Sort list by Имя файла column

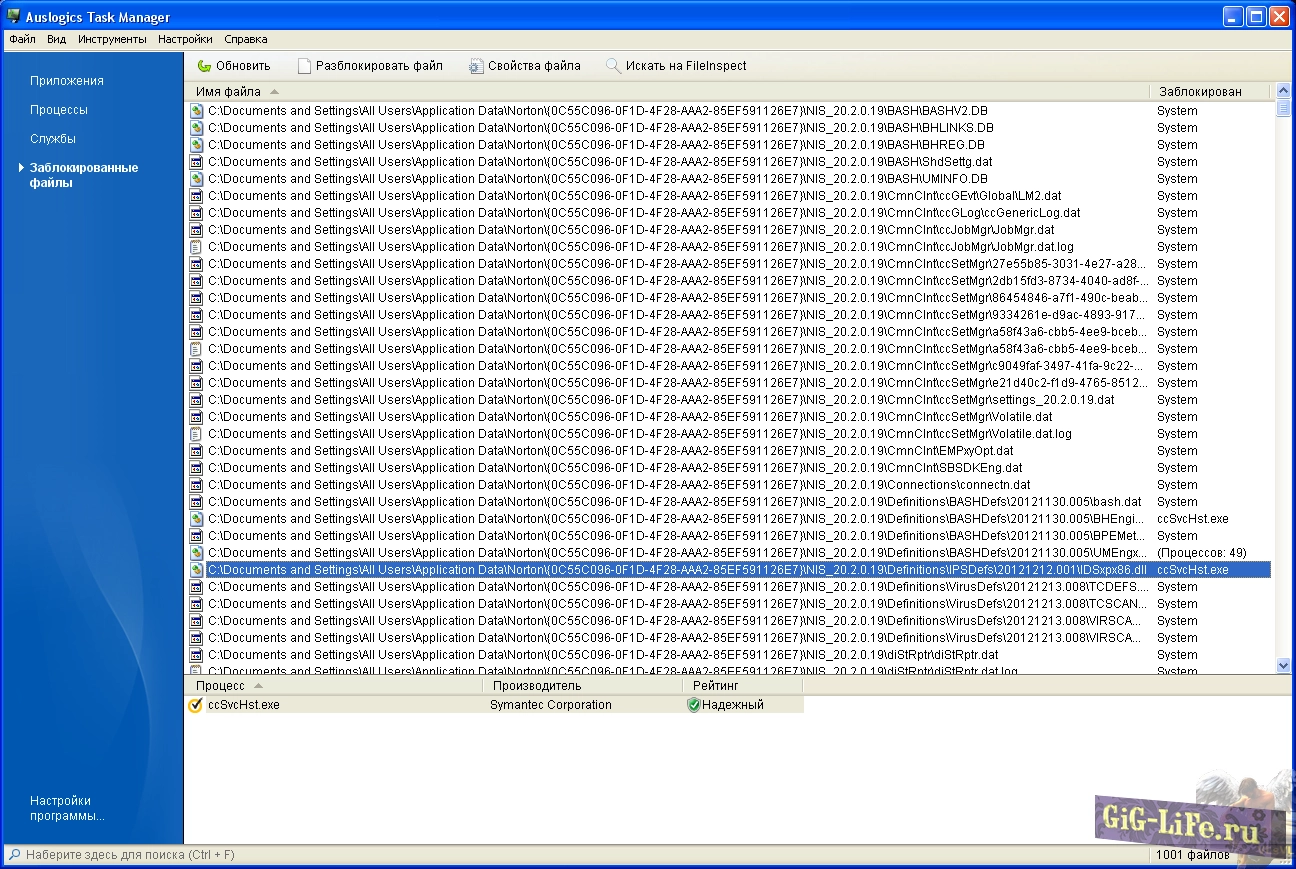tap(228, 92)
